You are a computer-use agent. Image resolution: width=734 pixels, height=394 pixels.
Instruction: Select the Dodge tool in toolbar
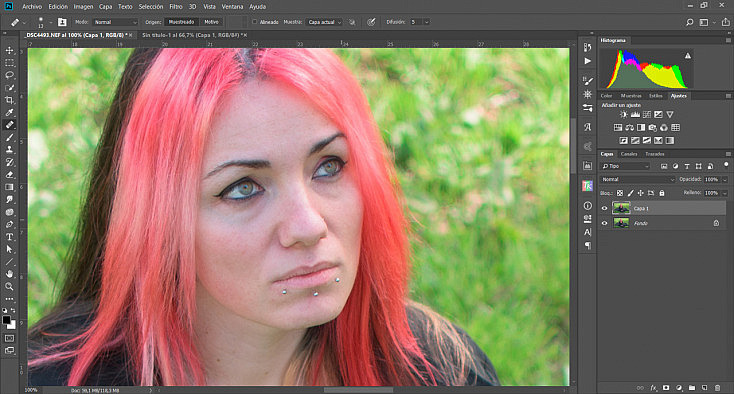pyautogui.click(x=9, y=212)
